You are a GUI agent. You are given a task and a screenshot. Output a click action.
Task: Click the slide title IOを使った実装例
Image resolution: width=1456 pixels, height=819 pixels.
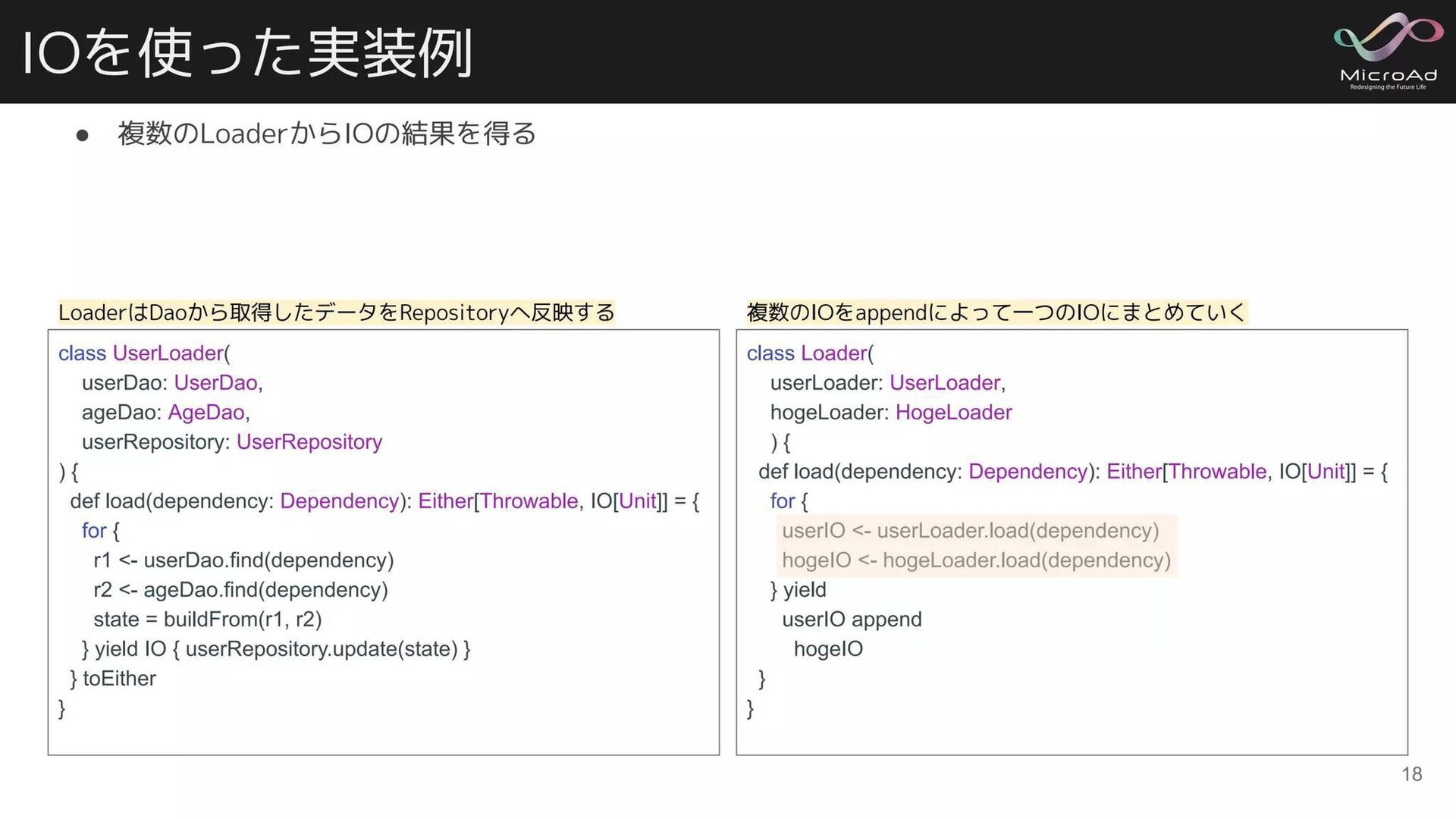pos(248,53)
